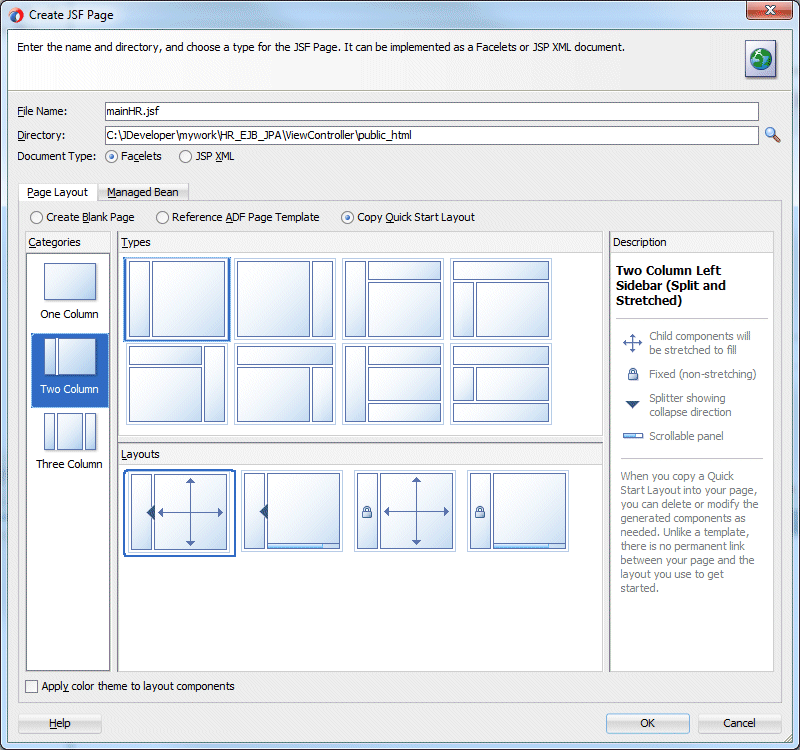Choose left sidebar with header and footer type
The image size is (800, 750).
pos(393,384)
